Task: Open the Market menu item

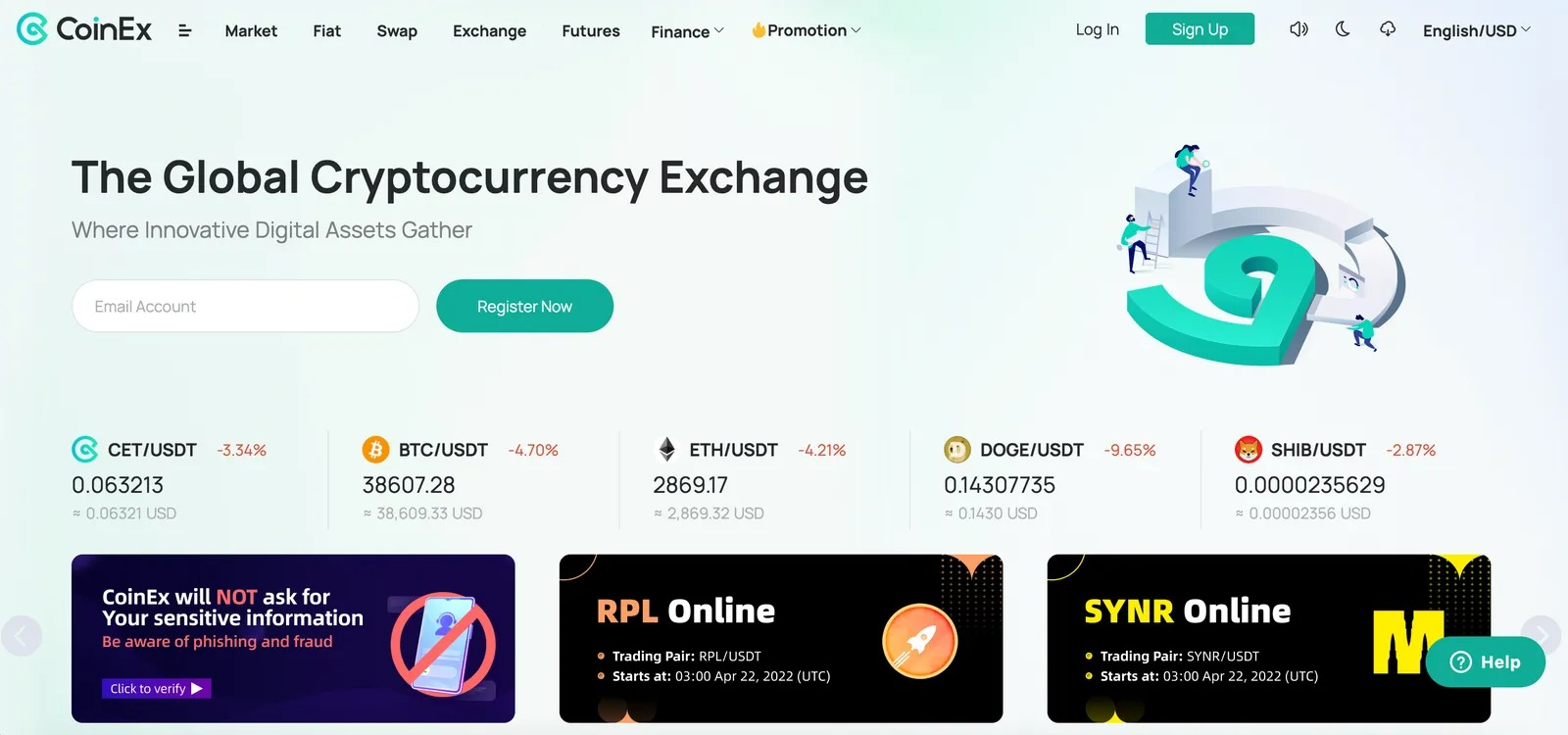Action: pyautogui.click(x=251, y=30)
